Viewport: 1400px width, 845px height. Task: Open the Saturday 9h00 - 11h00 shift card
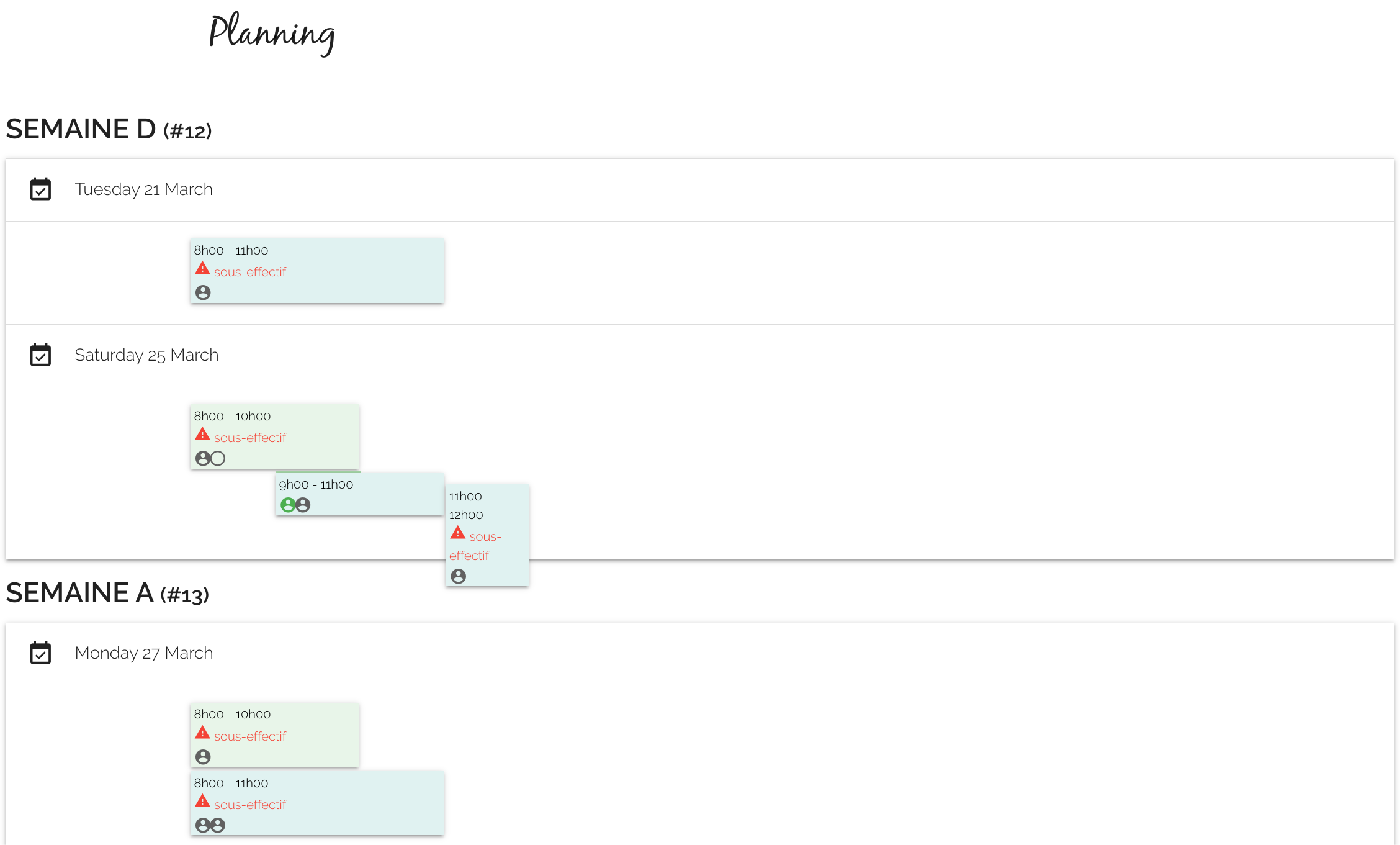click(x=359, y=494)
